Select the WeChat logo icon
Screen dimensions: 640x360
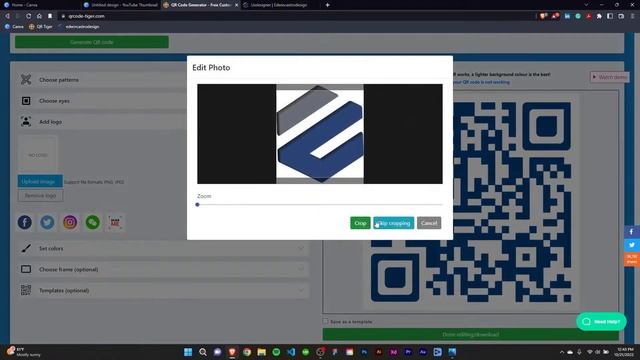[93, 222]
